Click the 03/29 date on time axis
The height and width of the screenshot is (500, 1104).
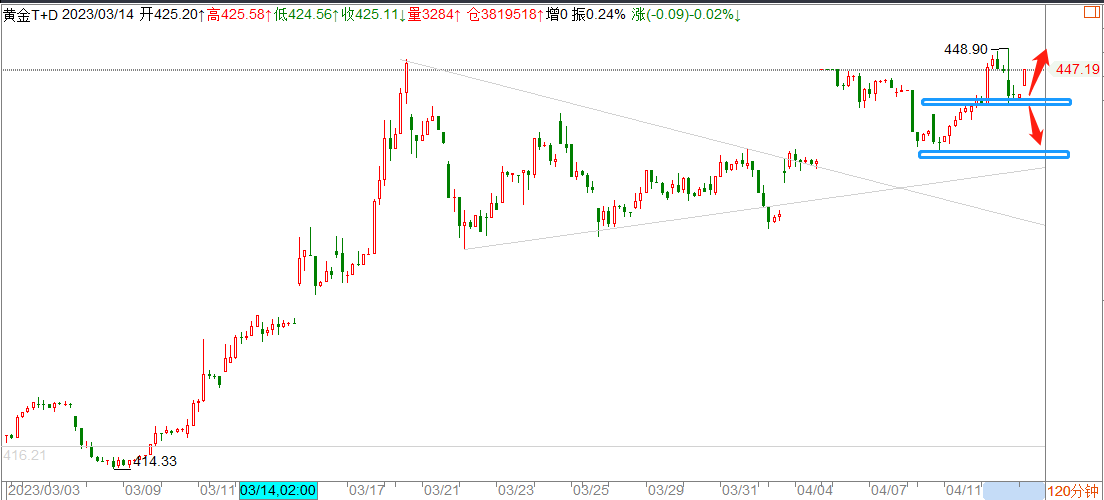coord(665,490)
